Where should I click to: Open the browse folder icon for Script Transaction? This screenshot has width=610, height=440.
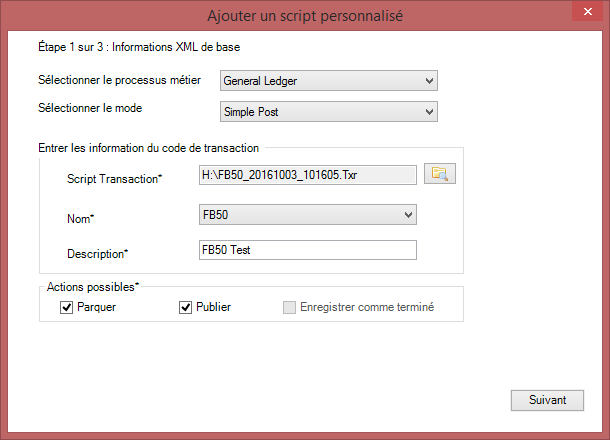440,174
